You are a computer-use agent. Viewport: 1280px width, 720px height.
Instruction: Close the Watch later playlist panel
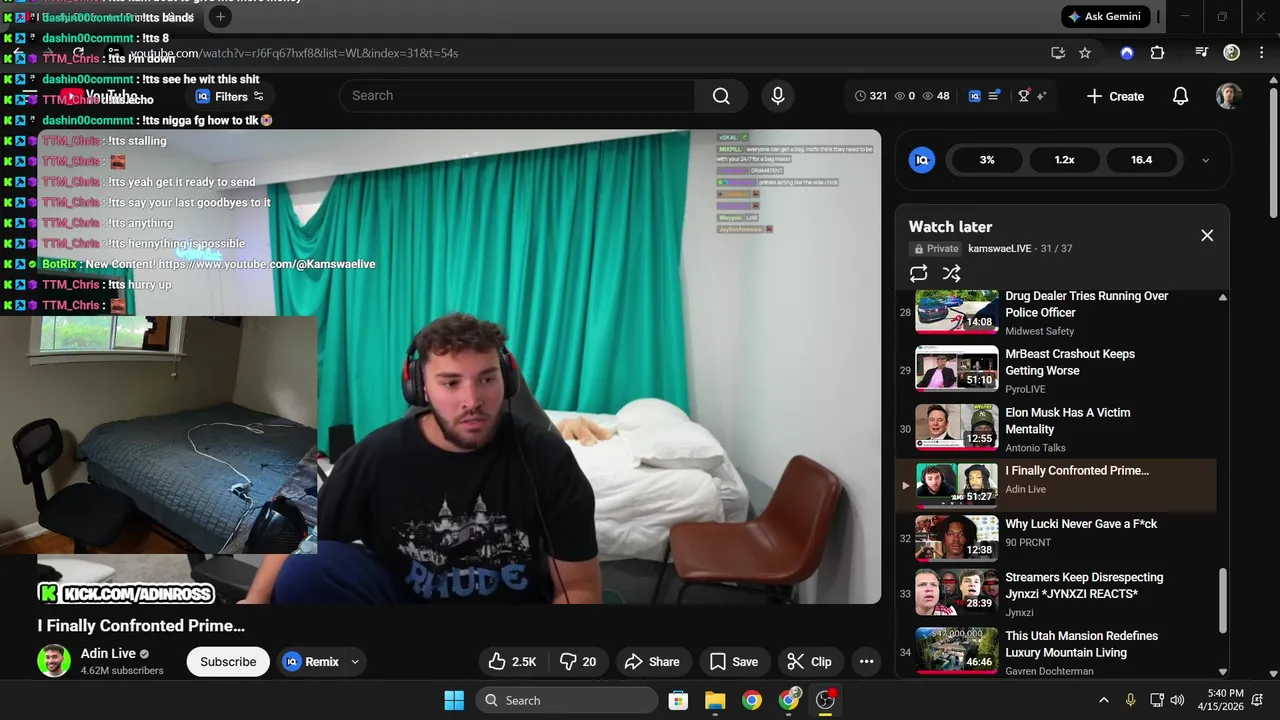[x=1207, y=235]
